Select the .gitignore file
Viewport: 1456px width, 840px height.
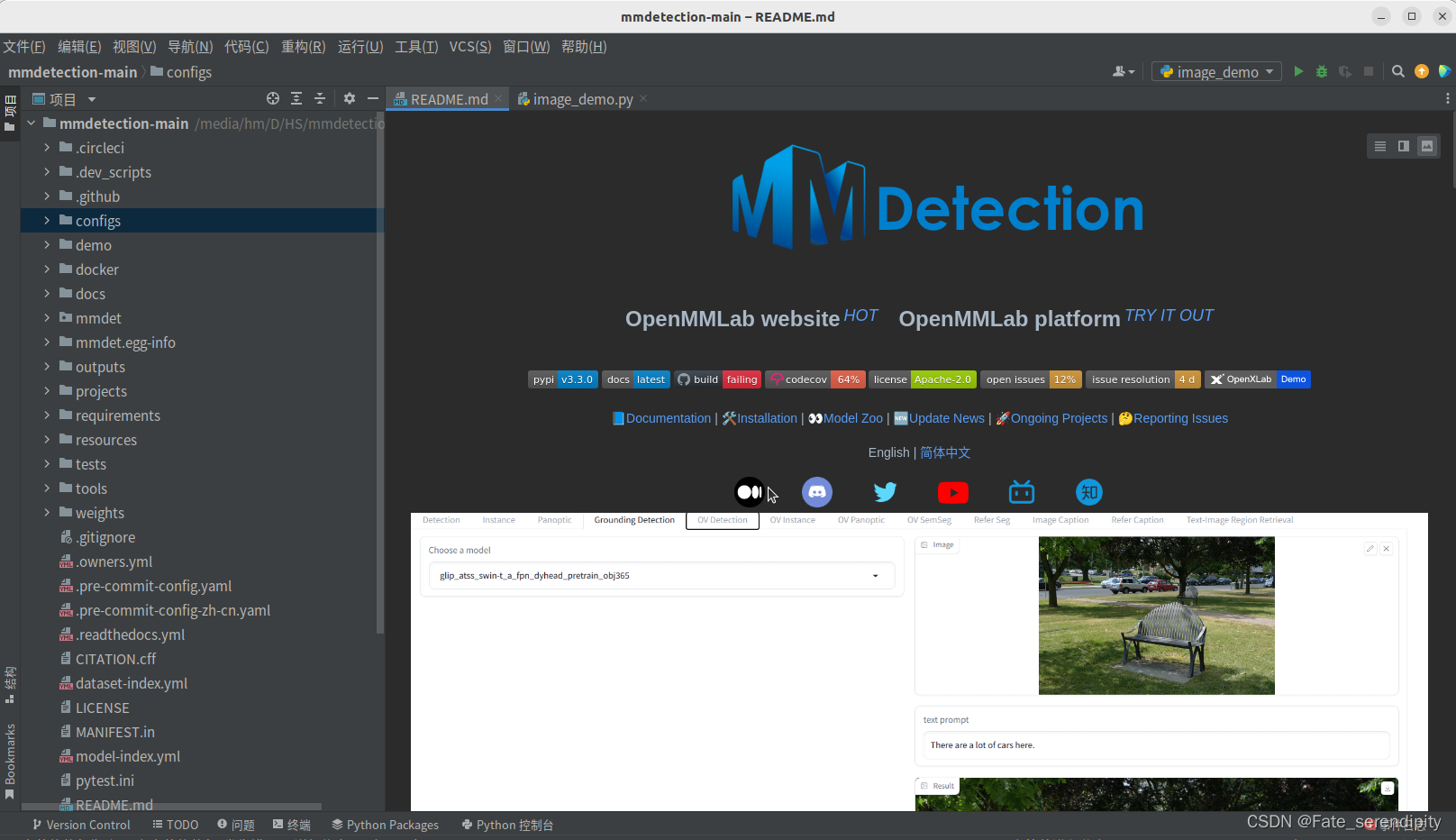(105, 537)
